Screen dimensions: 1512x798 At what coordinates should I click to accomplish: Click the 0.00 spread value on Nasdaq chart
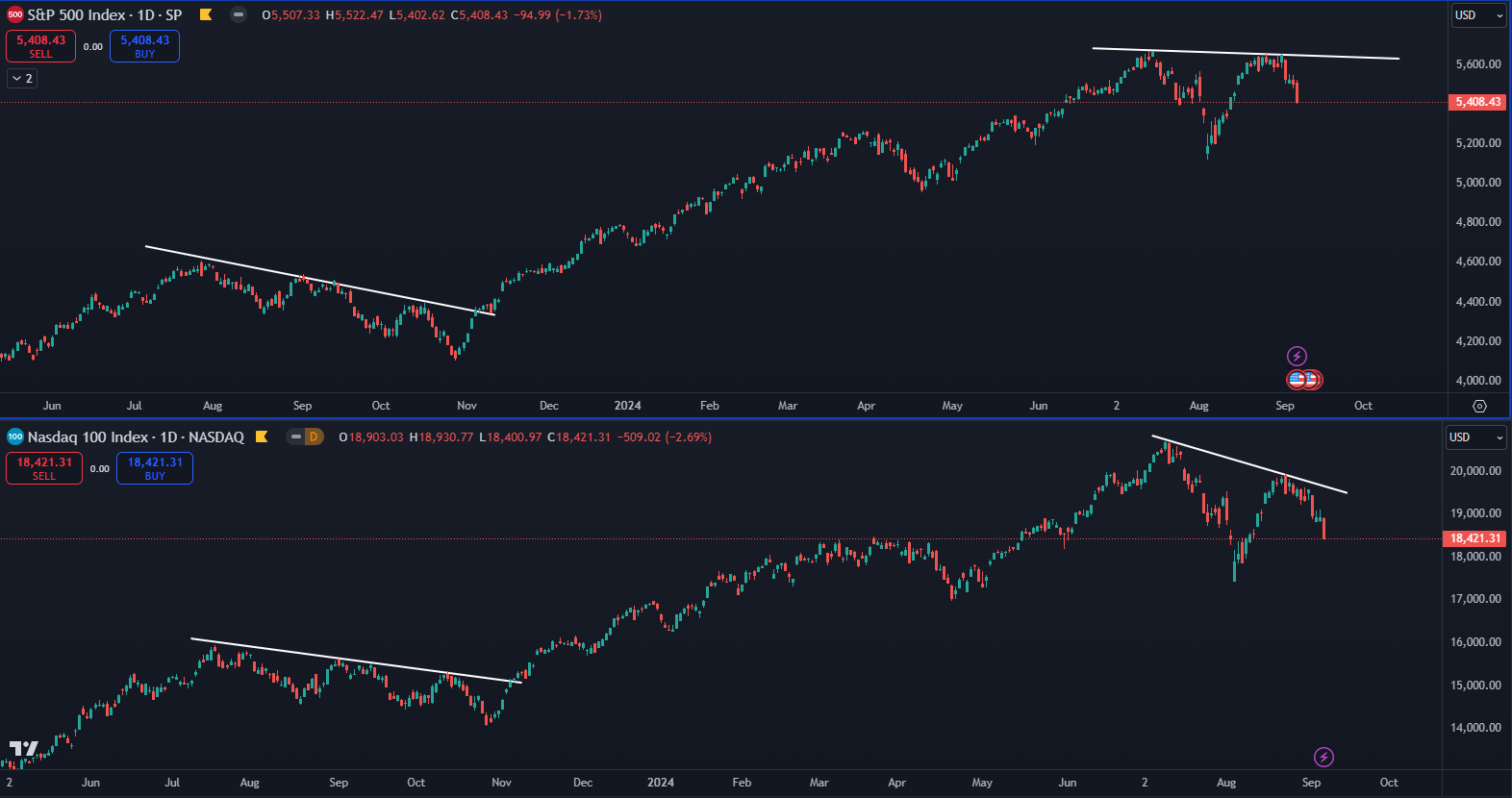(100, 468)
